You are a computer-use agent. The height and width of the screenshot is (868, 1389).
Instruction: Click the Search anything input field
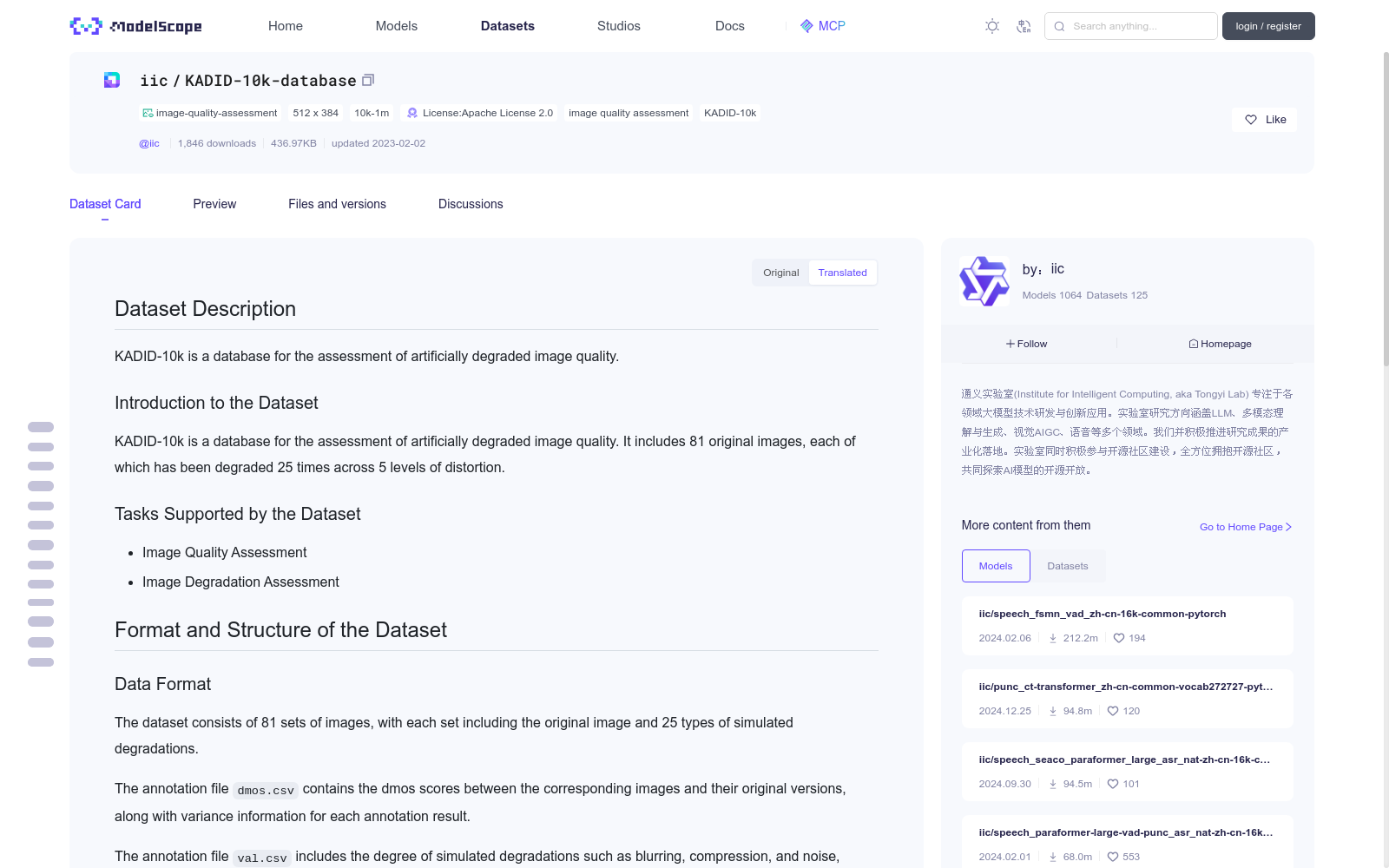(1129, 26)
